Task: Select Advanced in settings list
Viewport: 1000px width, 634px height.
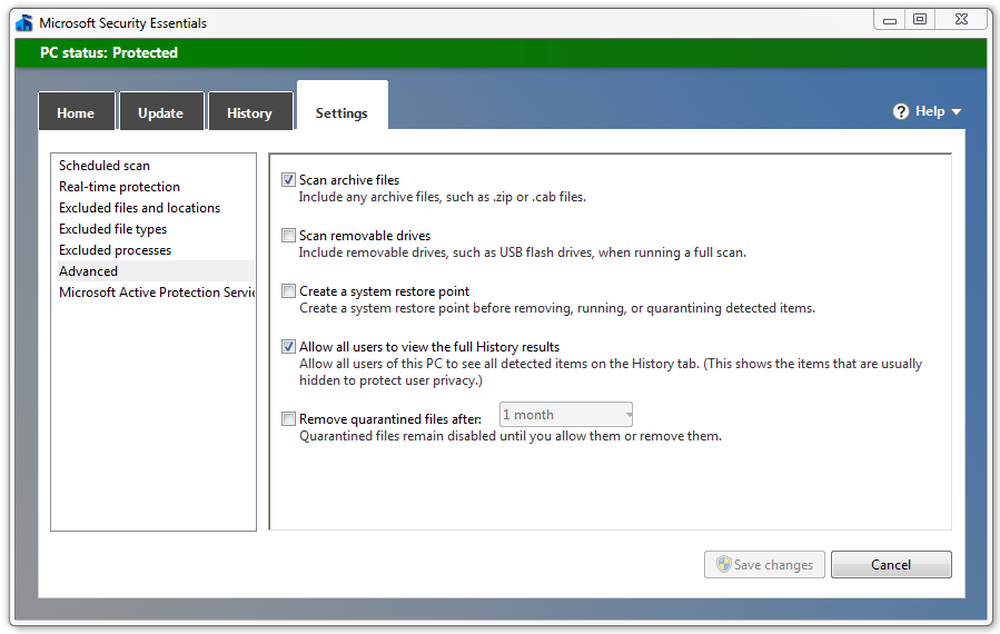Action: click(155, 270)
